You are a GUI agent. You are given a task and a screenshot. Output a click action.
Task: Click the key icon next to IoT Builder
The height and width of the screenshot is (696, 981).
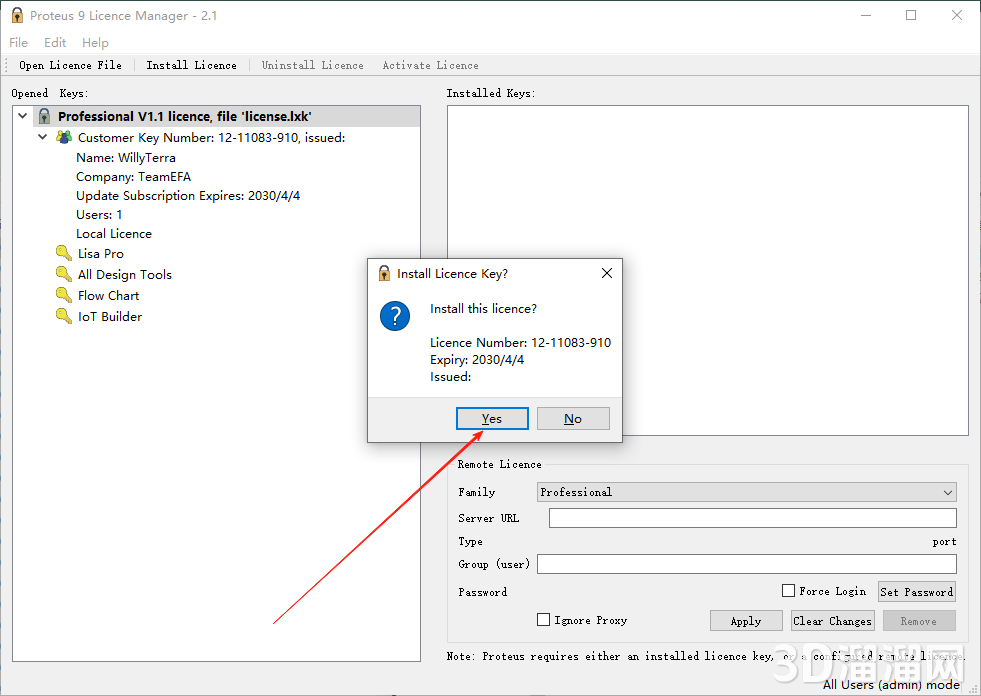click(x=64, y=317)
